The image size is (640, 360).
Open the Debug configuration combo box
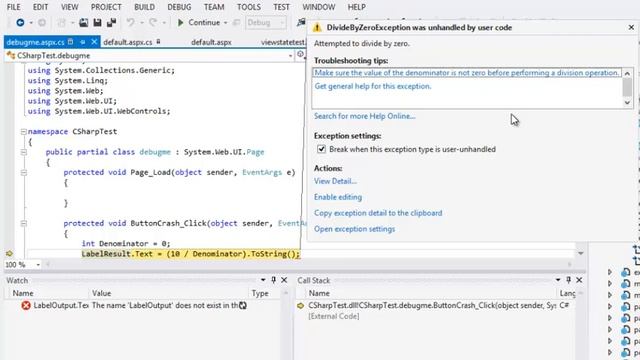tap(266, 23)
